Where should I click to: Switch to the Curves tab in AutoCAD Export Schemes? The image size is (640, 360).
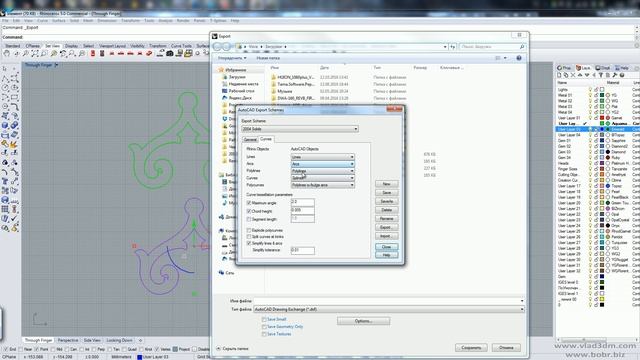coord(266,139)
